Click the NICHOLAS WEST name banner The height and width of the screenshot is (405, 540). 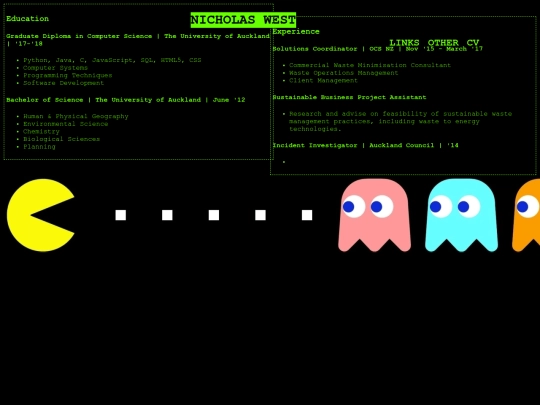pos(243,20)
